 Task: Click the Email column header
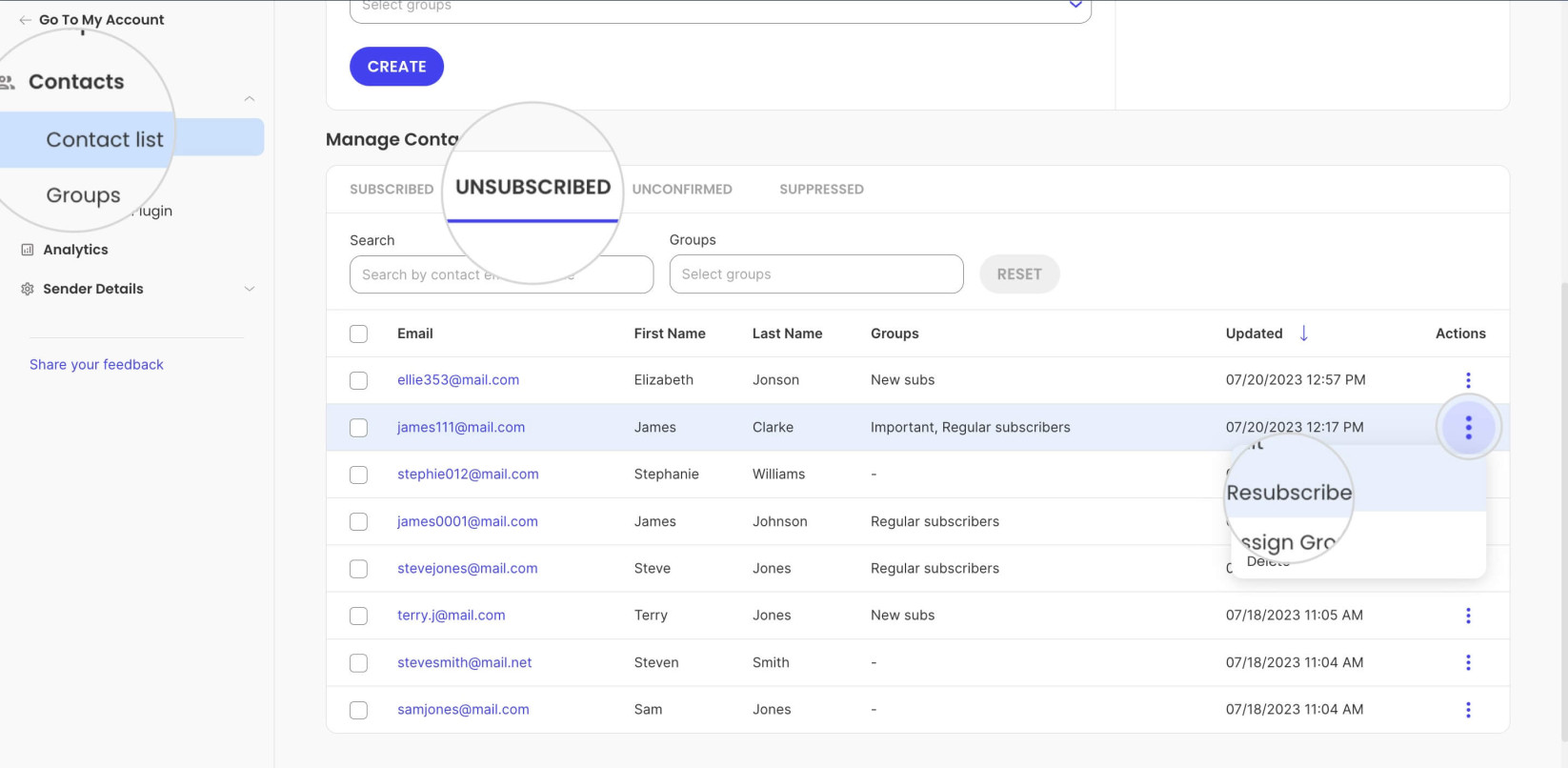click(415, 333)
